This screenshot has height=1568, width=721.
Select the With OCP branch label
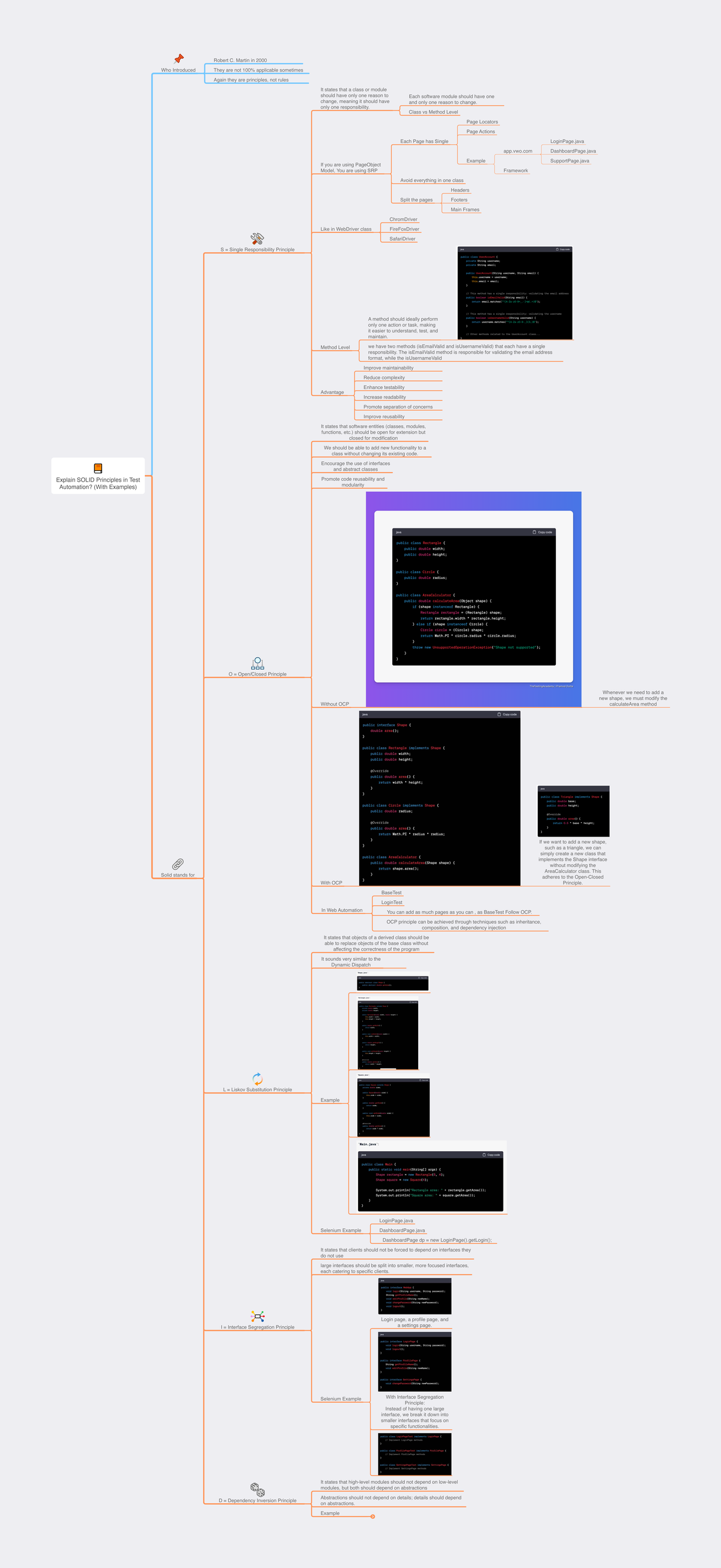[x=331, y=883]
